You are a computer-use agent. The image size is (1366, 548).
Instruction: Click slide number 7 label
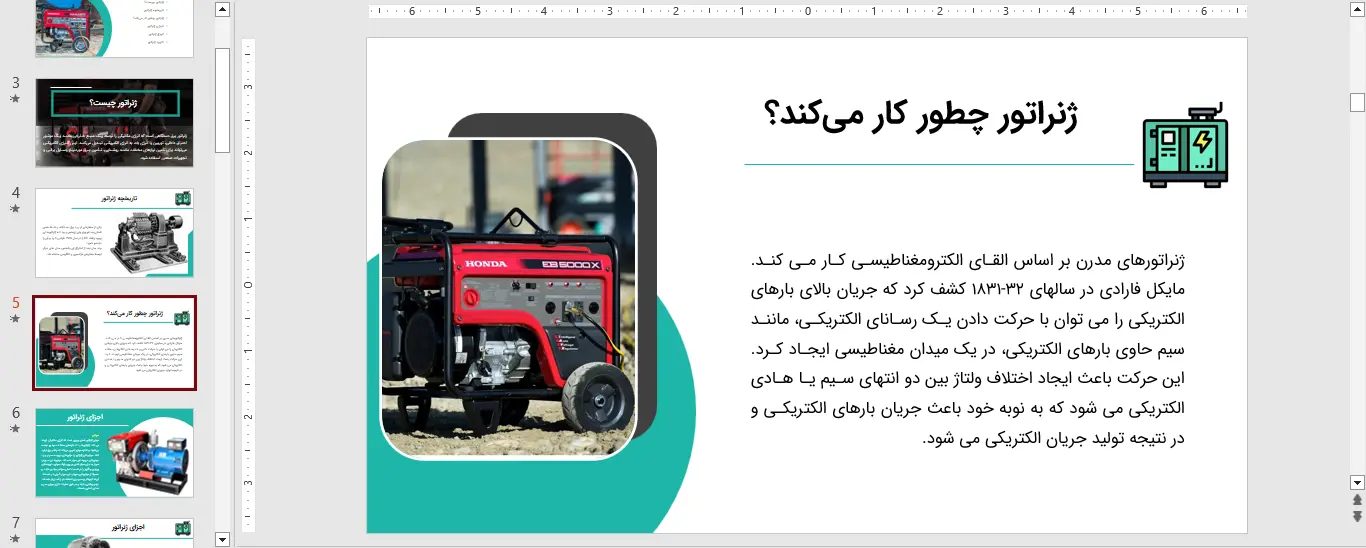16,522
